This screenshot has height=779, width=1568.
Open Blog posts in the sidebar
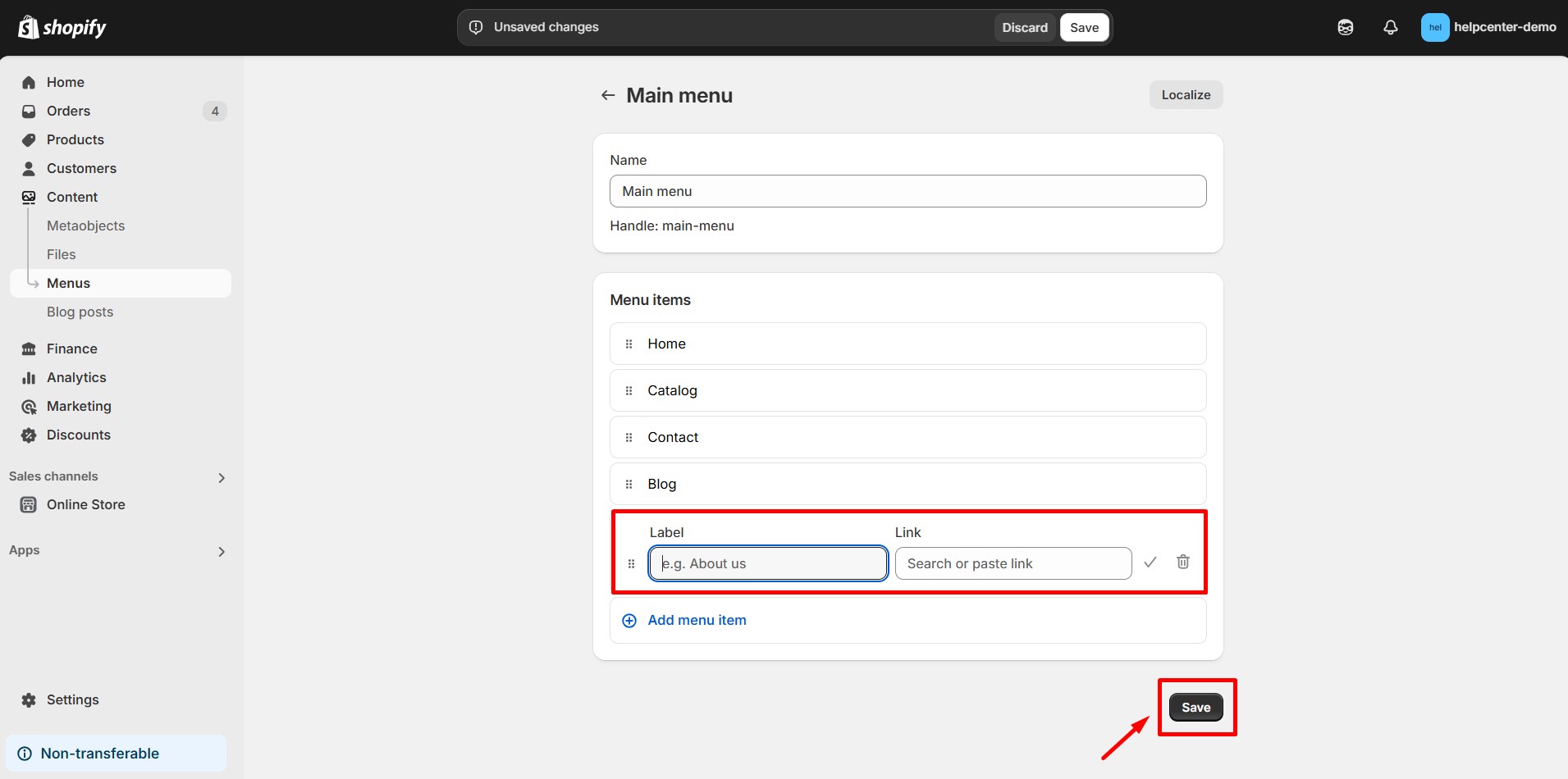[80, 312]
